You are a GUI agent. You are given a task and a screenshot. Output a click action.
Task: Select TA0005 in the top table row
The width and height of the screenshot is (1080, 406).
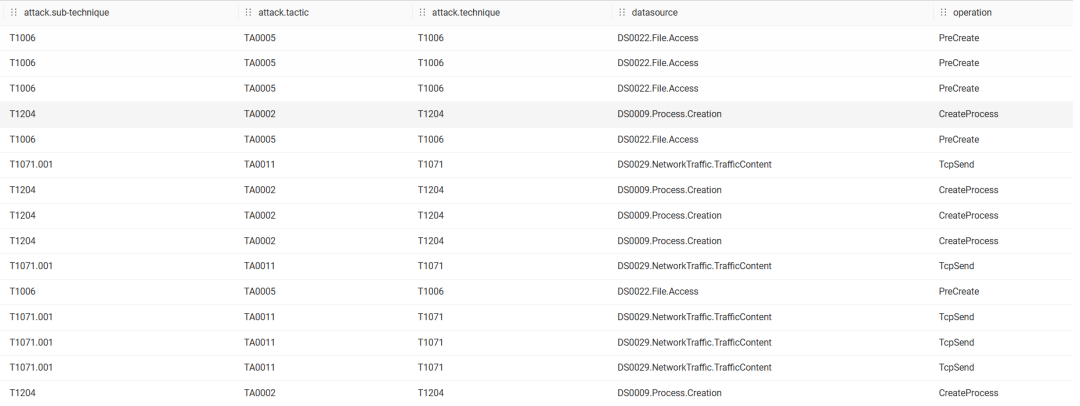(260, 38)
